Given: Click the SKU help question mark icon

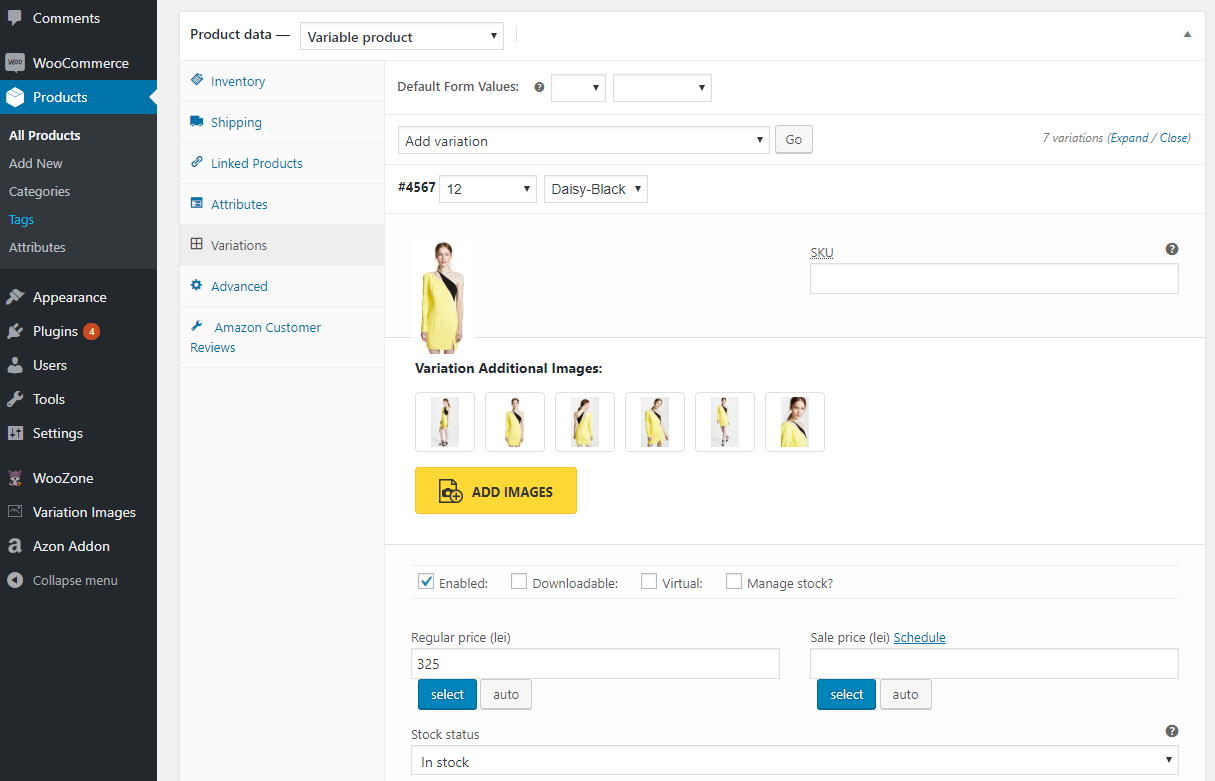Looking at the screenshot, I should pyautogui.click(x=1172, y=249).
